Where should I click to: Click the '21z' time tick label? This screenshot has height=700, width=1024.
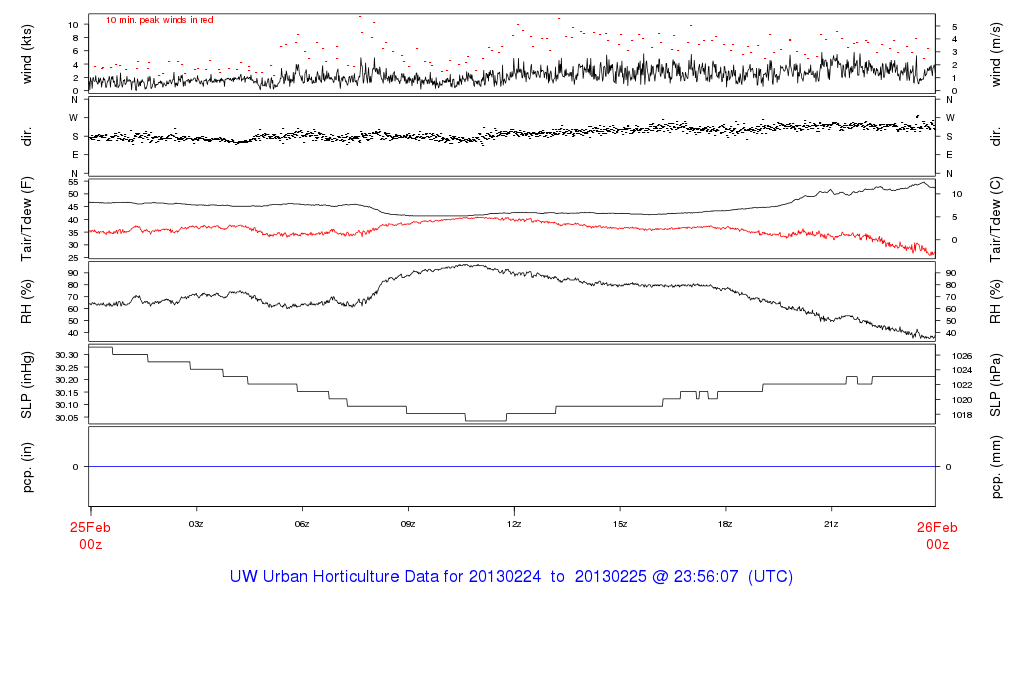pos(831,524)
